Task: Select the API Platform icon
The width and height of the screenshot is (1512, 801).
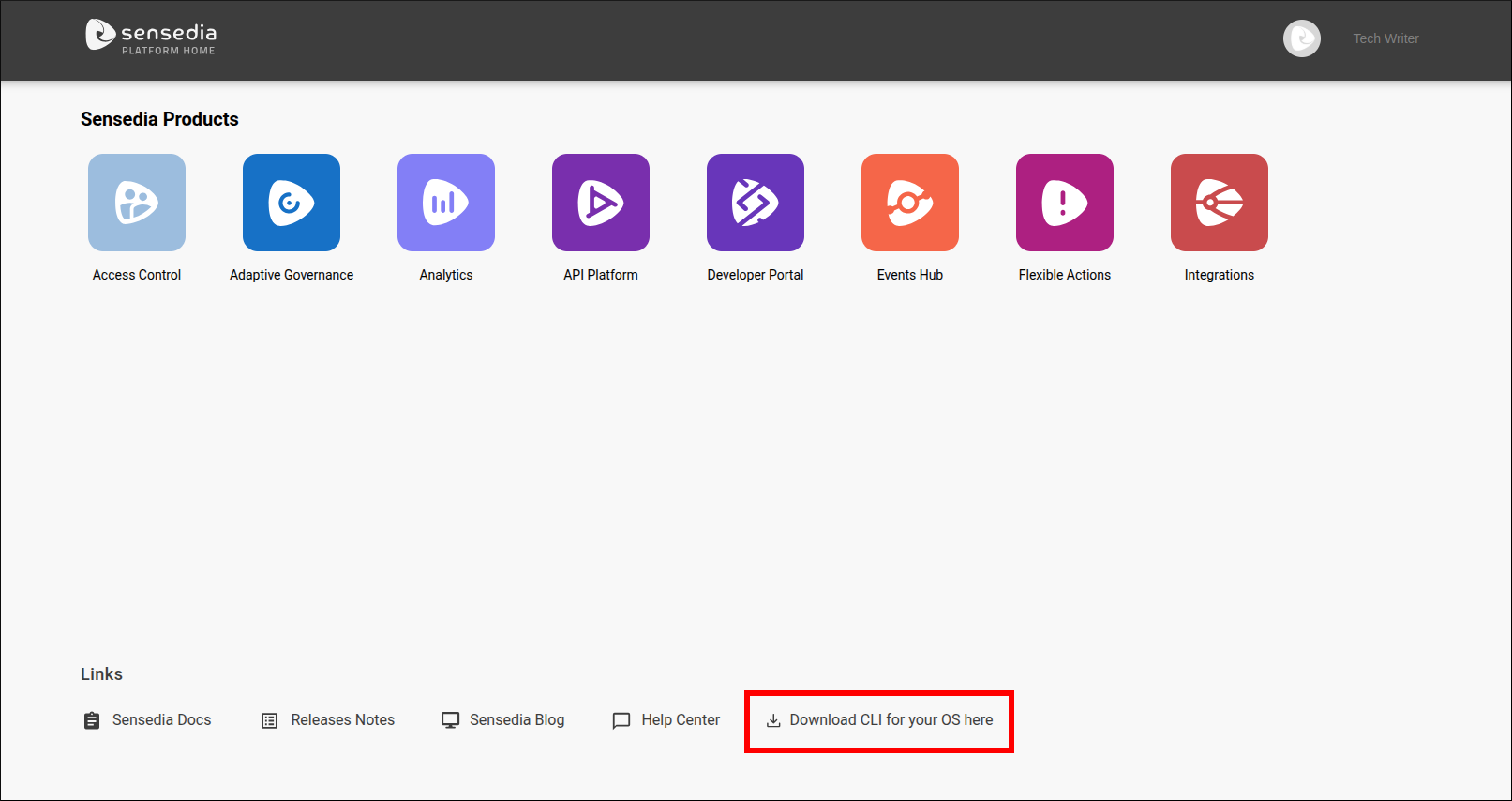Action: pos(601,203)
